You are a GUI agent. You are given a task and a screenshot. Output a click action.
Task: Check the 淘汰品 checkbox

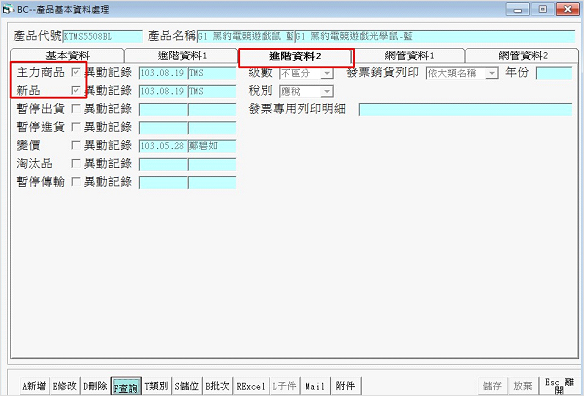tap(76, 164)
